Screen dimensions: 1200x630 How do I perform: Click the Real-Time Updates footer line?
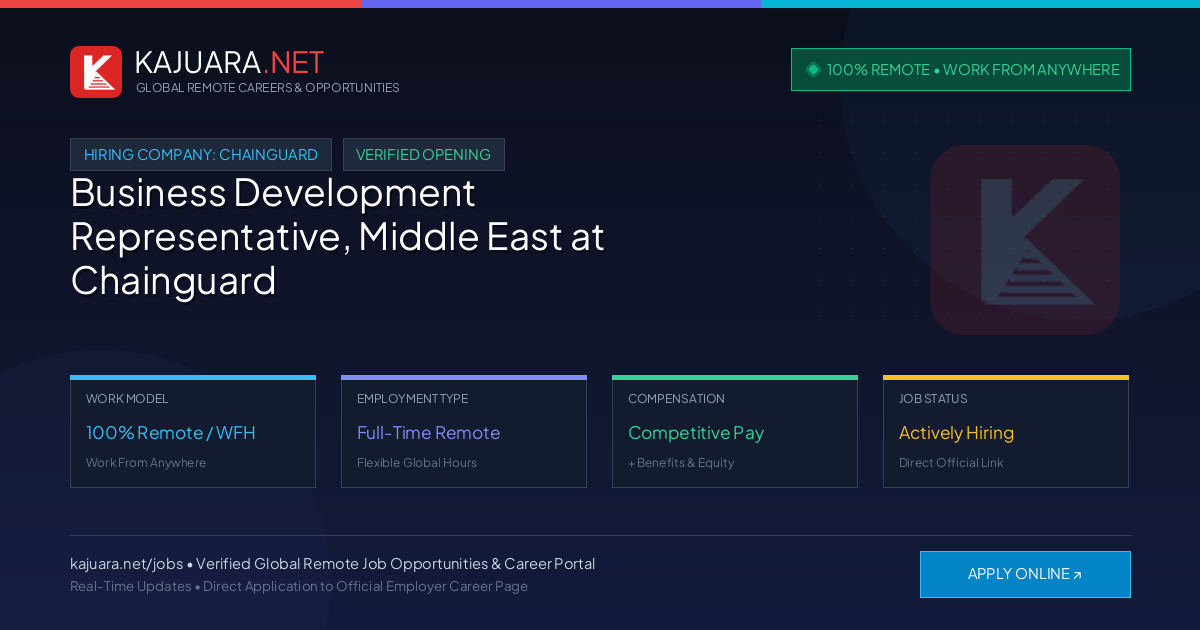(299, 586)
